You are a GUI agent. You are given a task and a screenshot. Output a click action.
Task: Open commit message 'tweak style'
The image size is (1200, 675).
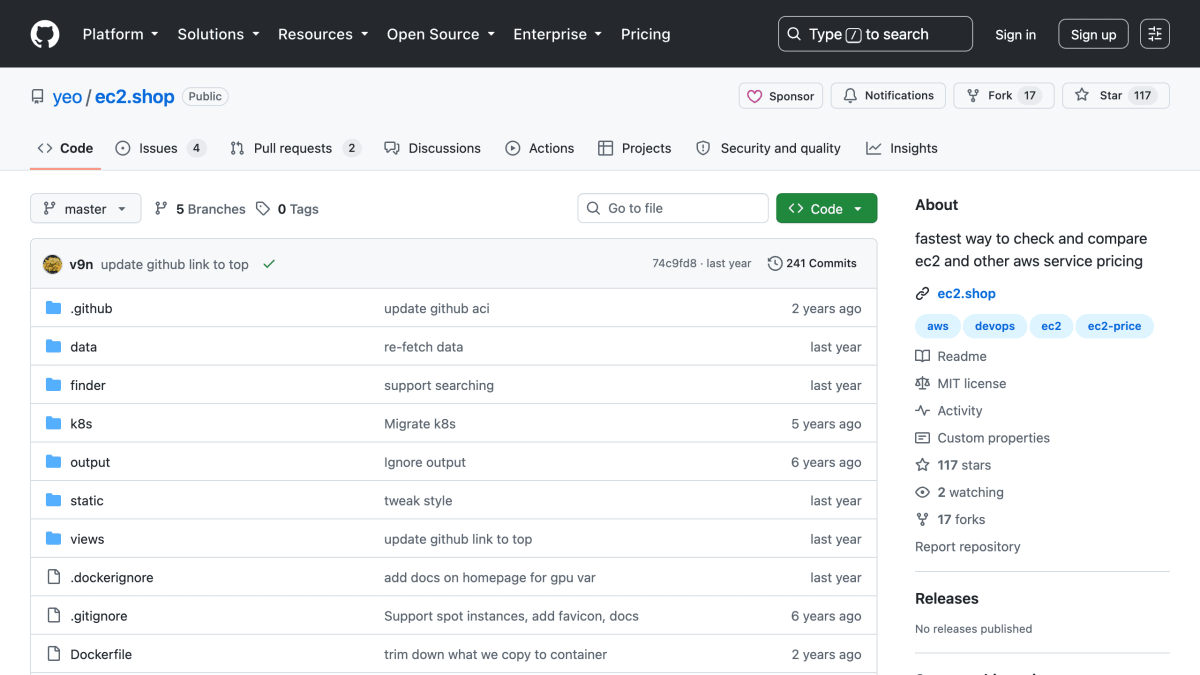tap(418, 501)
